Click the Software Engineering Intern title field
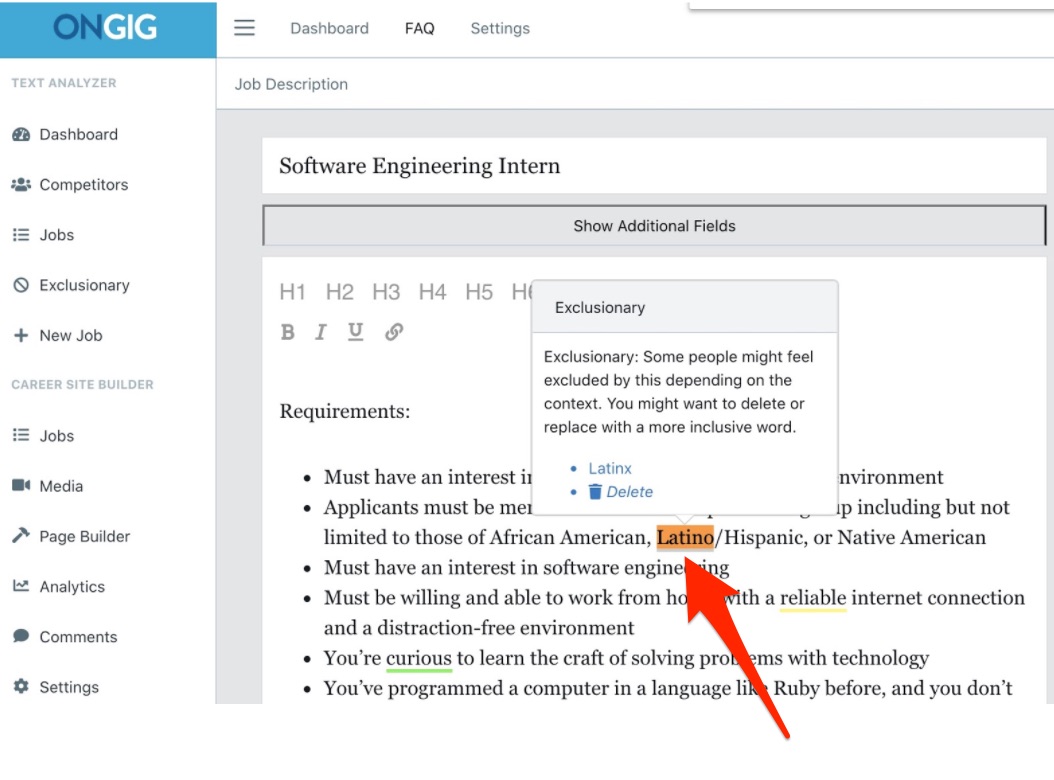 pos(654,166)
